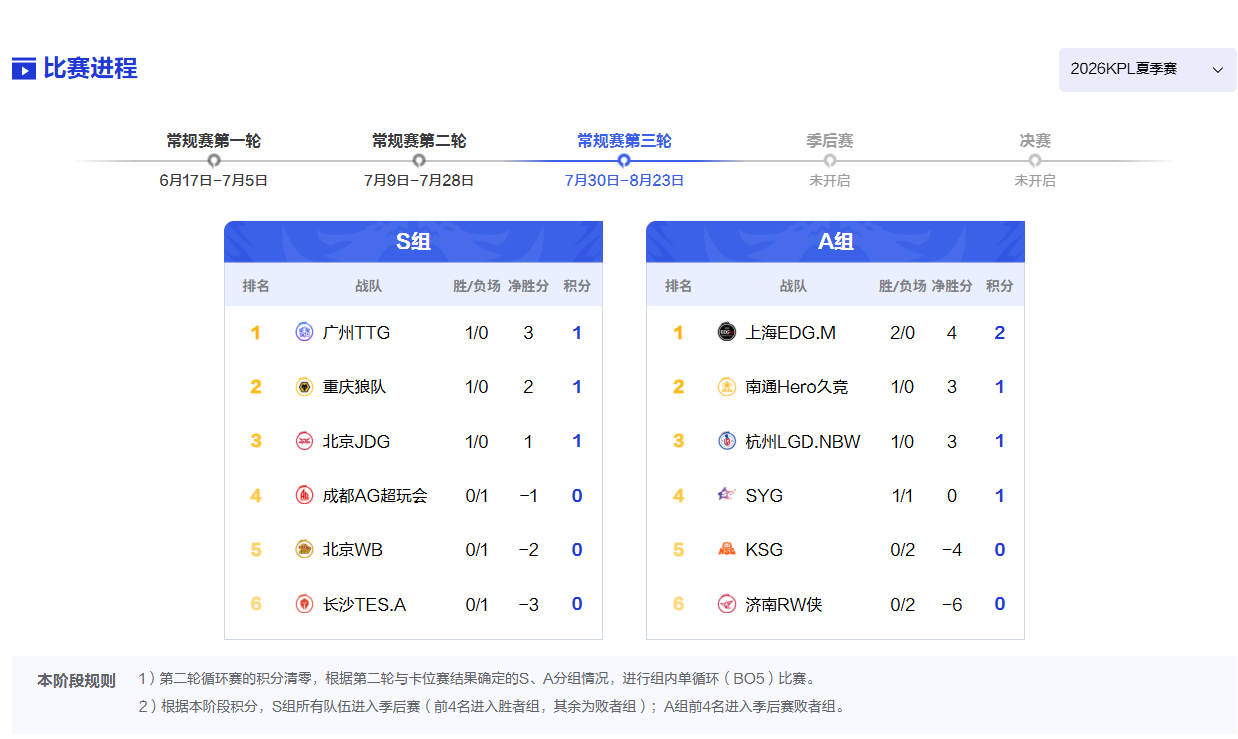Click the KSG team logo icon
1238x739 pixels.
727,549
